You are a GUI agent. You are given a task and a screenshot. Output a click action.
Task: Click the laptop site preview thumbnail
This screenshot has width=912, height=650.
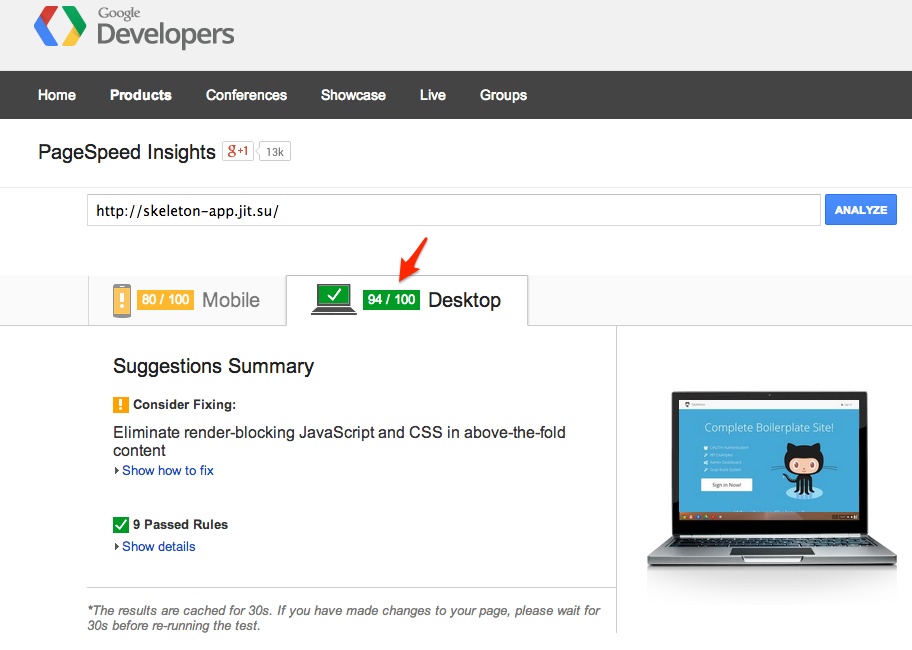771,480
